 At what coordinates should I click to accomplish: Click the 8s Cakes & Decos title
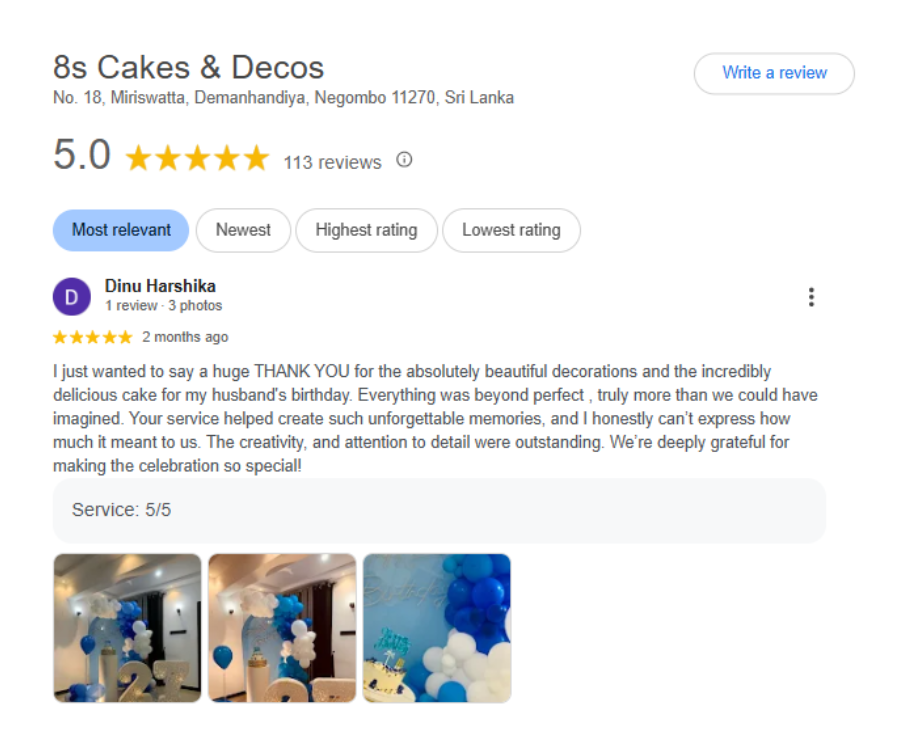coord(188,67)
